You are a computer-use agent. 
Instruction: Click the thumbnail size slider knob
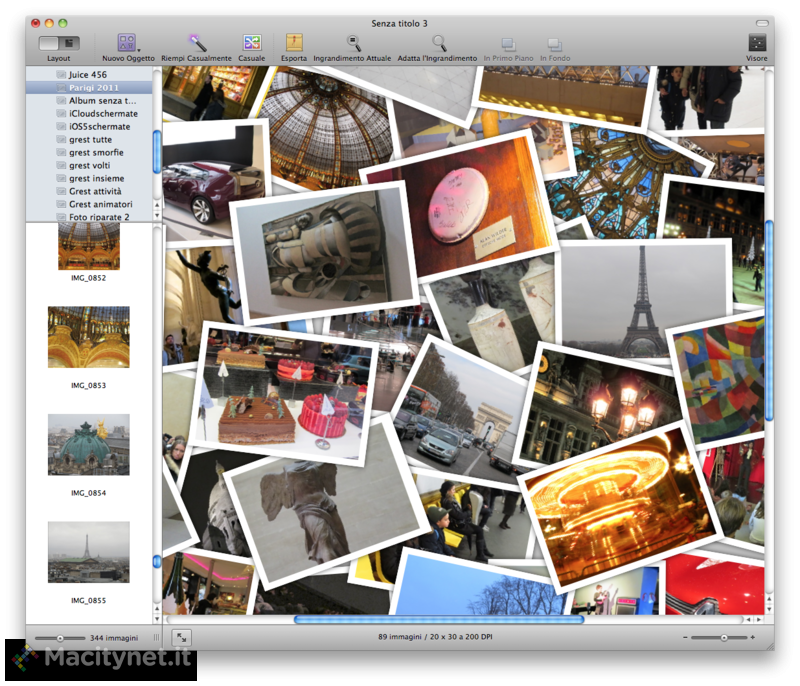pos(60,638)
